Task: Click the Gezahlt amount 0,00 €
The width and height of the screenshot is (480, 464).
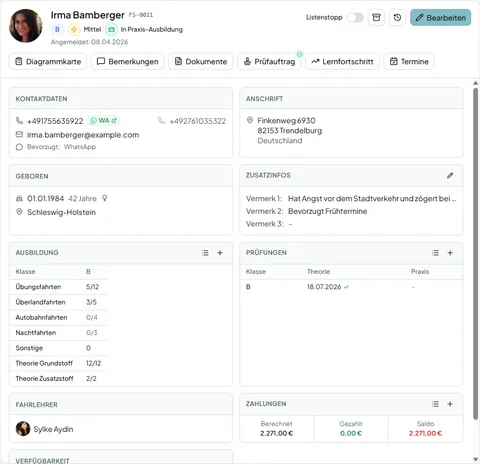Action: tap(351, 433)
